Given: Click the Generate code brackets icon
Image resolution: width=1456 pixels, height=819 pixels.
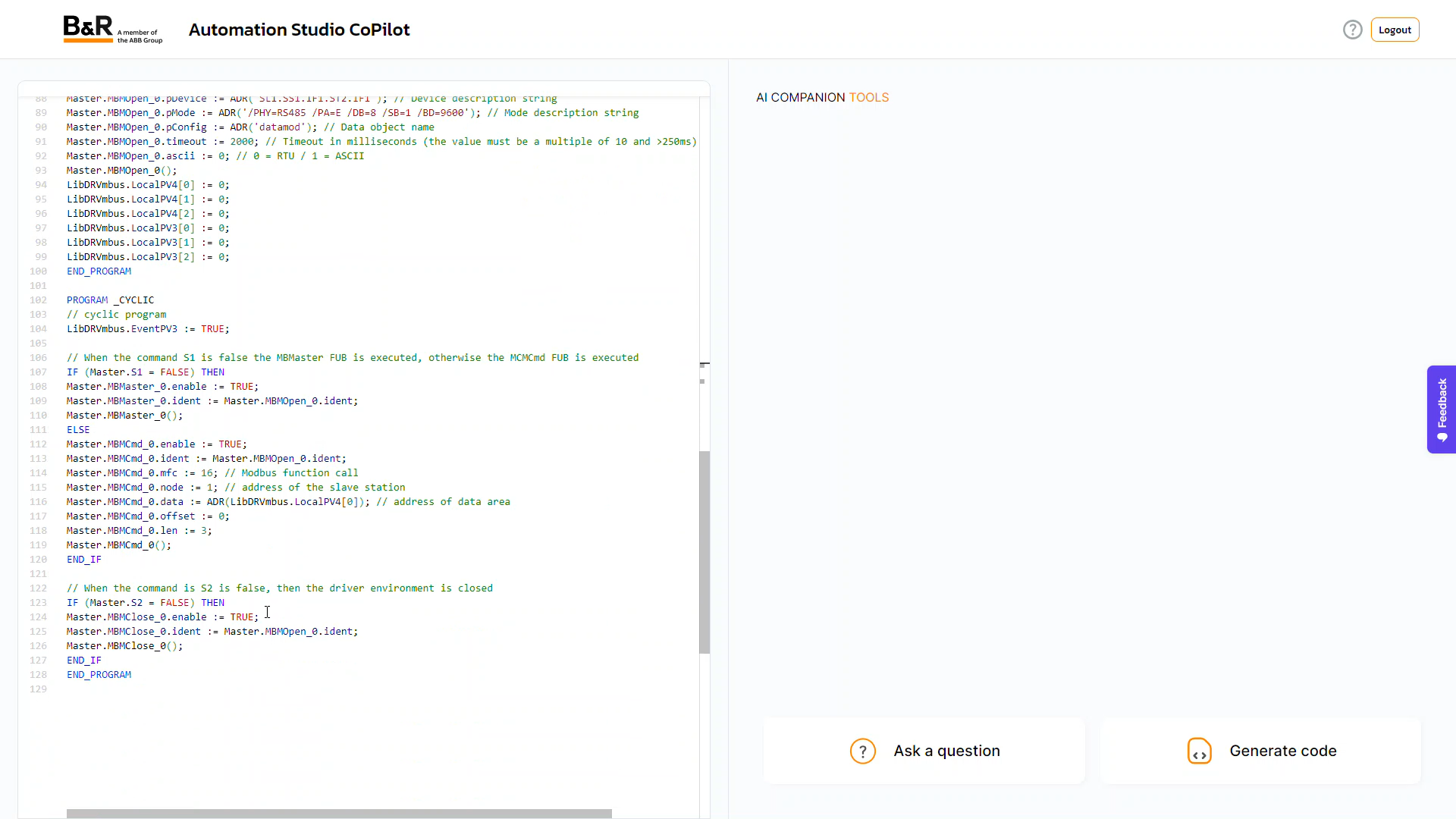Looking at the screenshot, I should pos(1199,751).
